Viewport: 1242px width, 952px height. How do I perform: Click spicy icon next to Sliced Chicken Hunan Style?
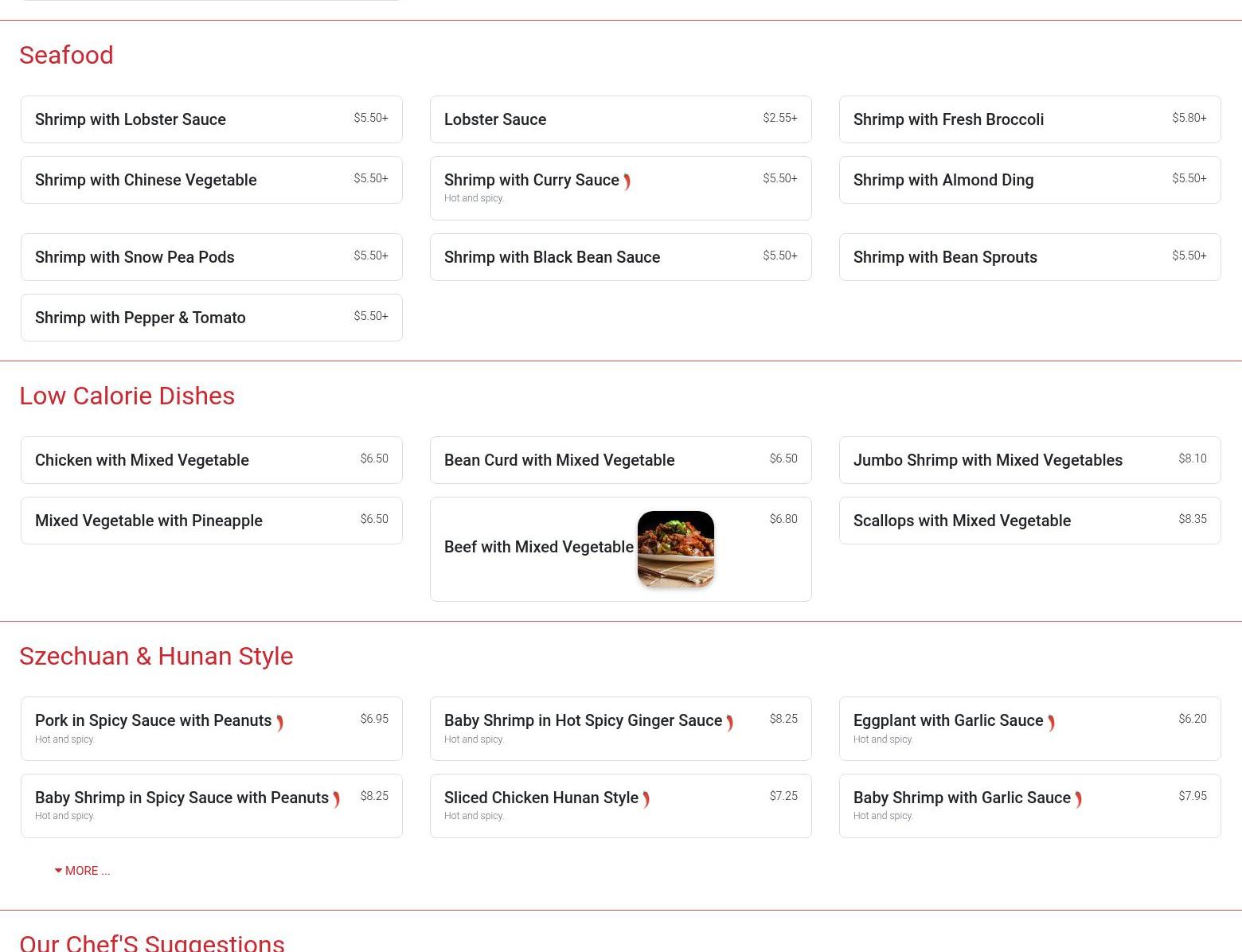click(x=646, y=799)
